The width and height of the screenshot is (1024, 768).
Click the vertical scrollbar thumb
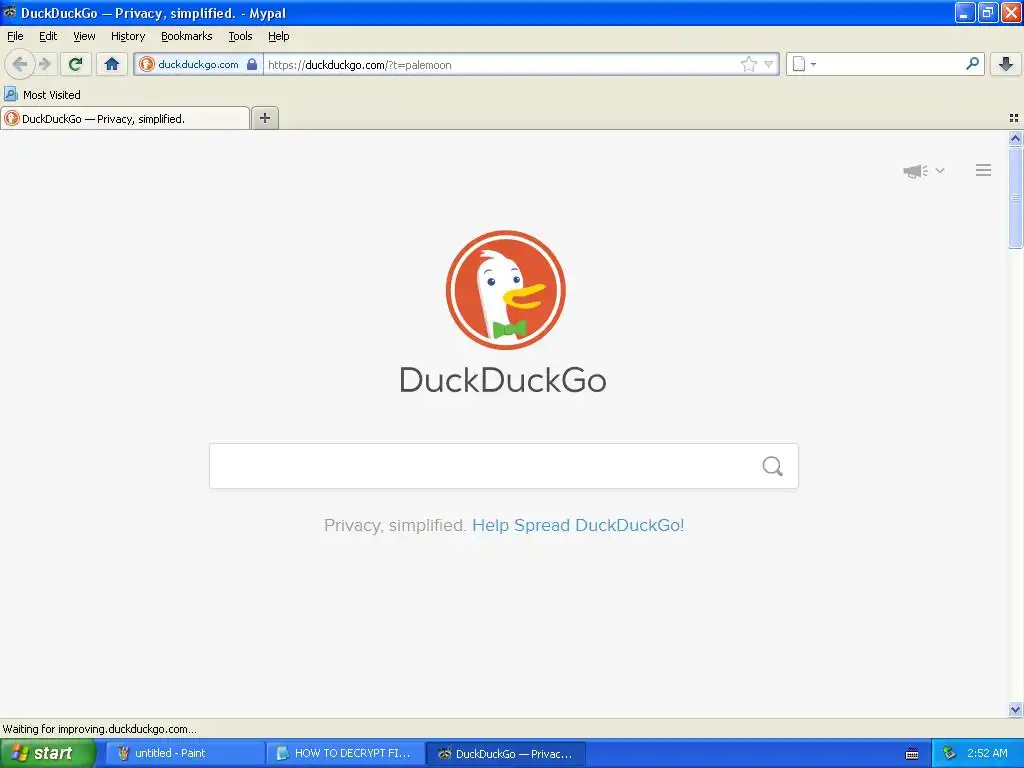pyautogui.click(x=1015, y=198)
